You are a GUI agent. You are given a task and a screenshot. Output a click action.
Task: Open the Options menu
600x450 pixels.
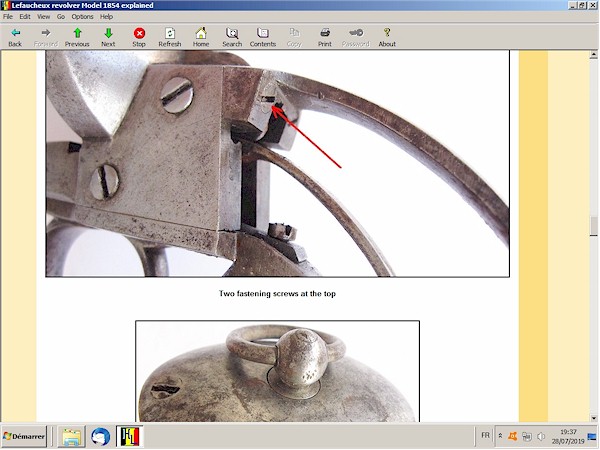[x=82, y=16]
